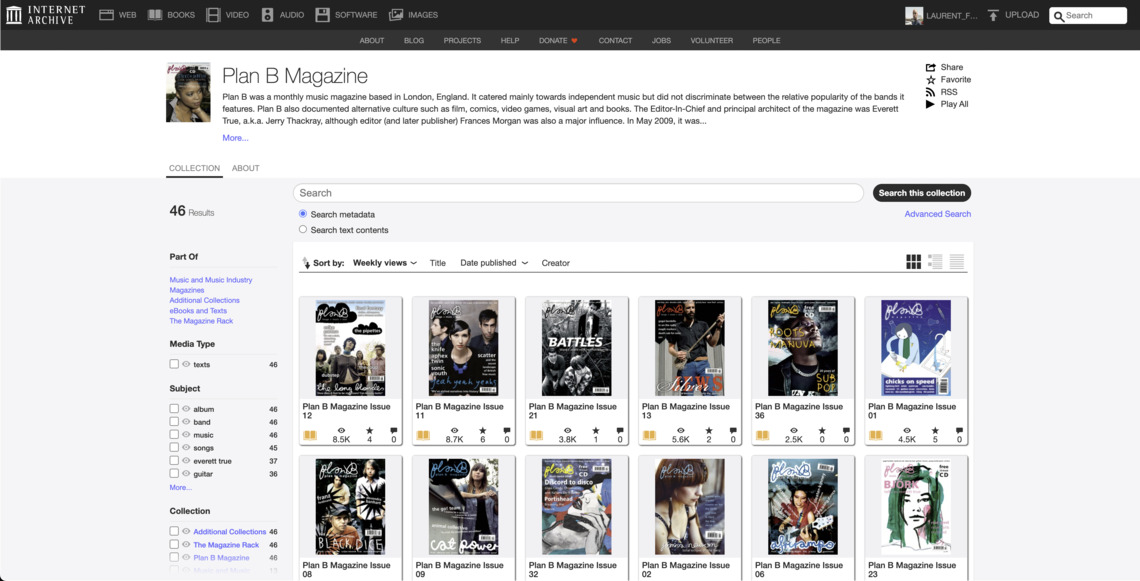Switch to extended list view icon
The image size is (1140, 581).
[935, 262]
